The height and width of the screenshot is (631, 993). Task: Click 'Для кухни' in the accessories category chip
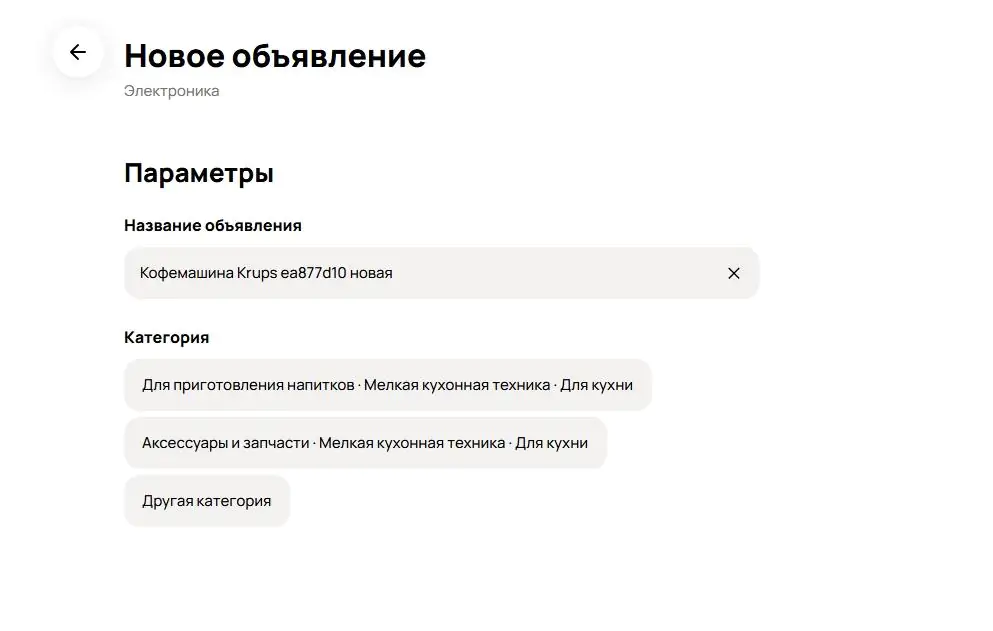551,443
